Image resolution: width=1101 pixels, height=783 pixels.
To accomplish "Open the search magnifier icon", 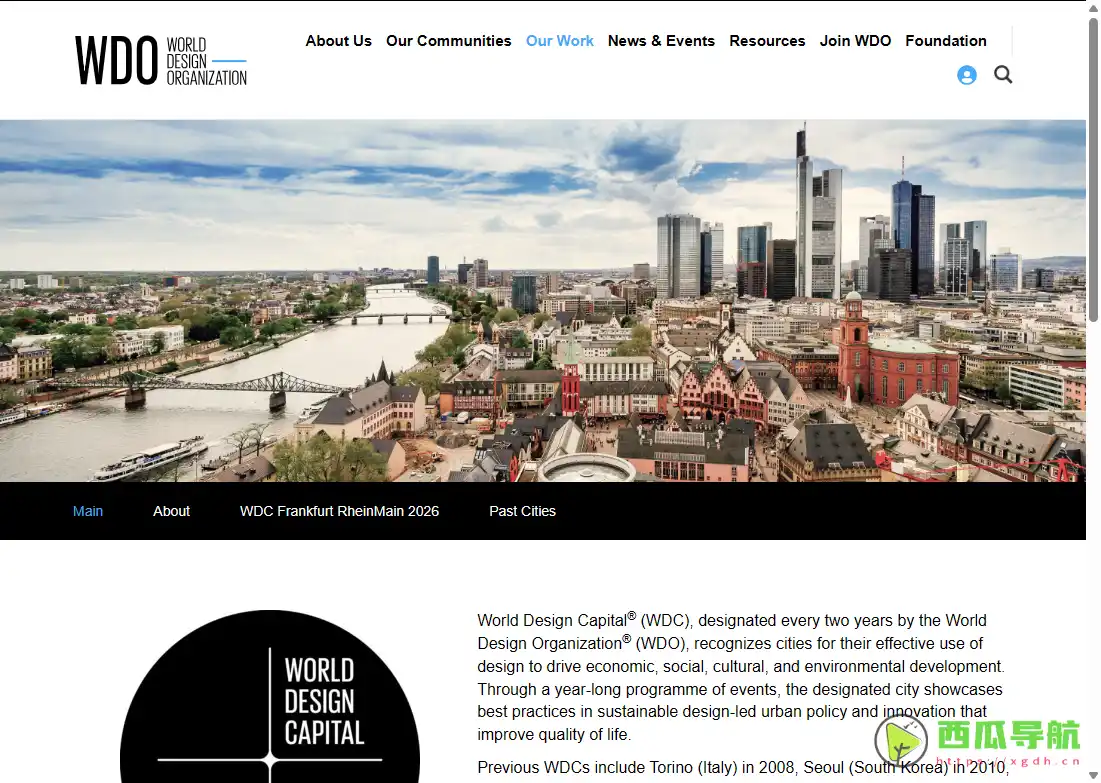I will click(1003, 75).
